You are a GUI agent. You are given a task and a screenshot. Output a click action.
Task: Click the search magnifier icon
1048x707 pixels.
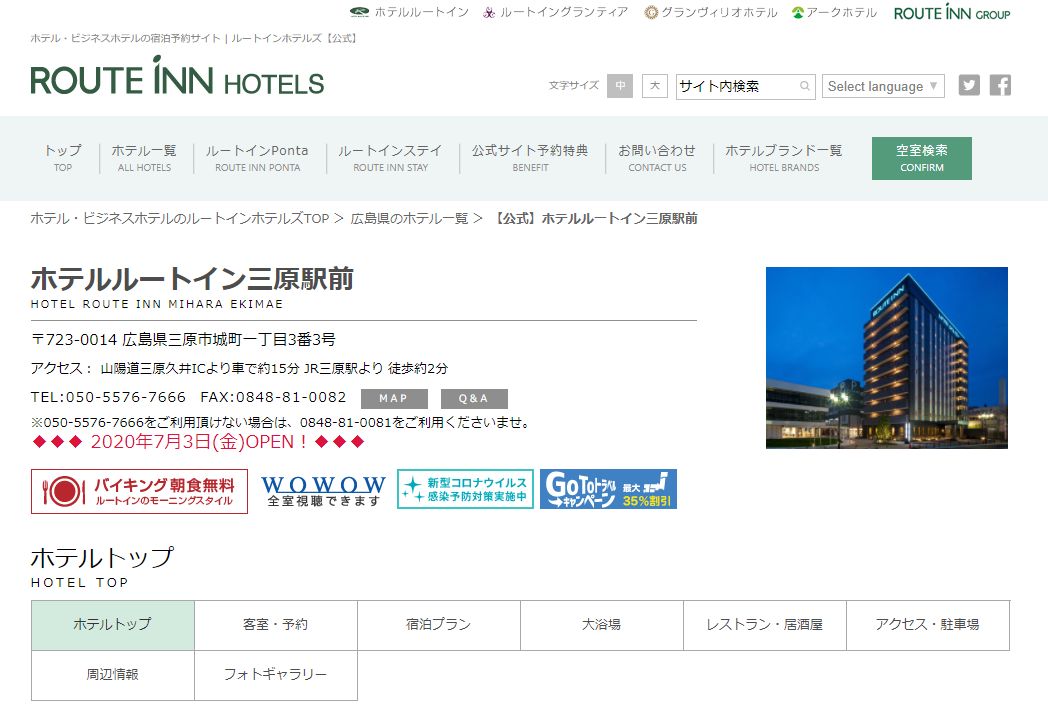coord(805,86)
